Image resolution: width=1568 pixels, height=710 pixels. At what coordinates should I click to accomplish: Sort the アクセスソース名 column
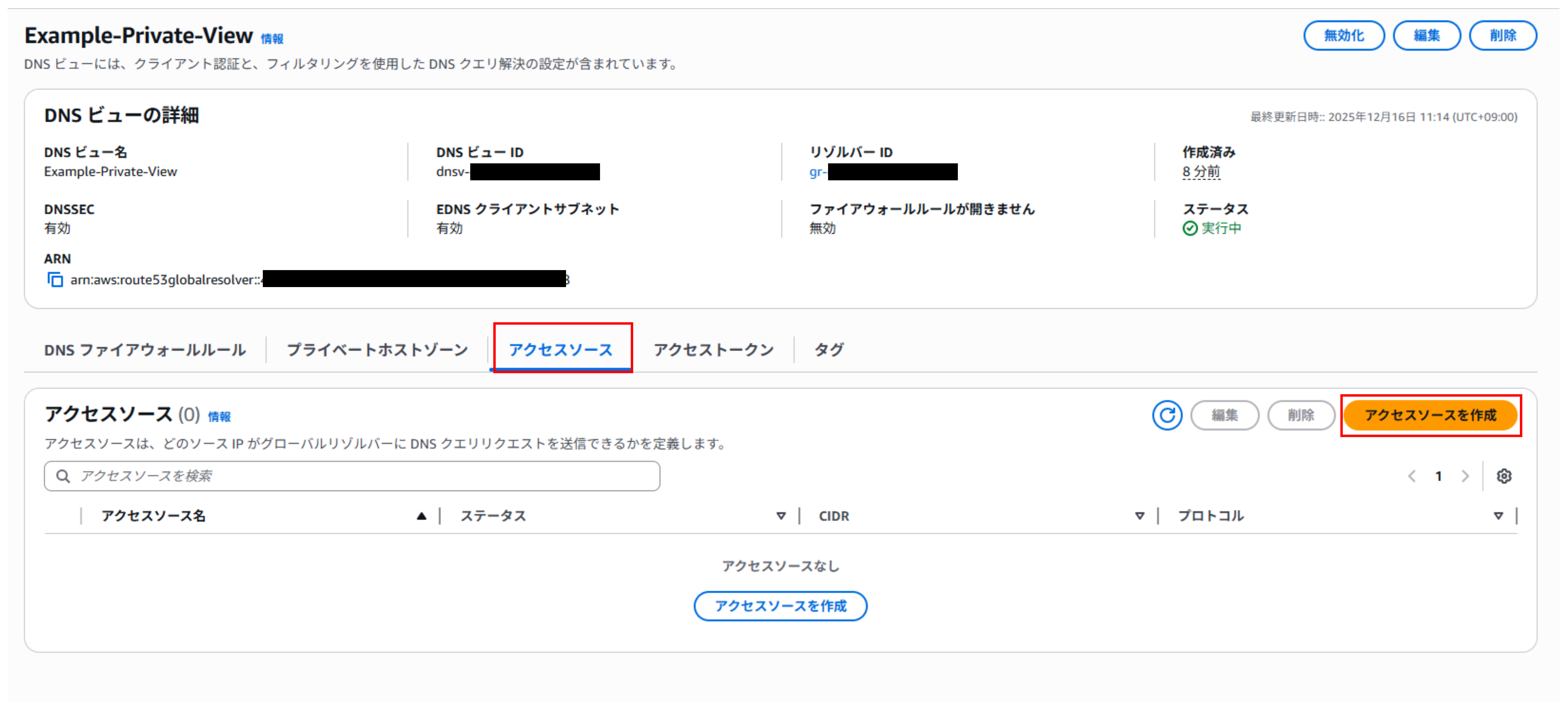click(421, 516)
